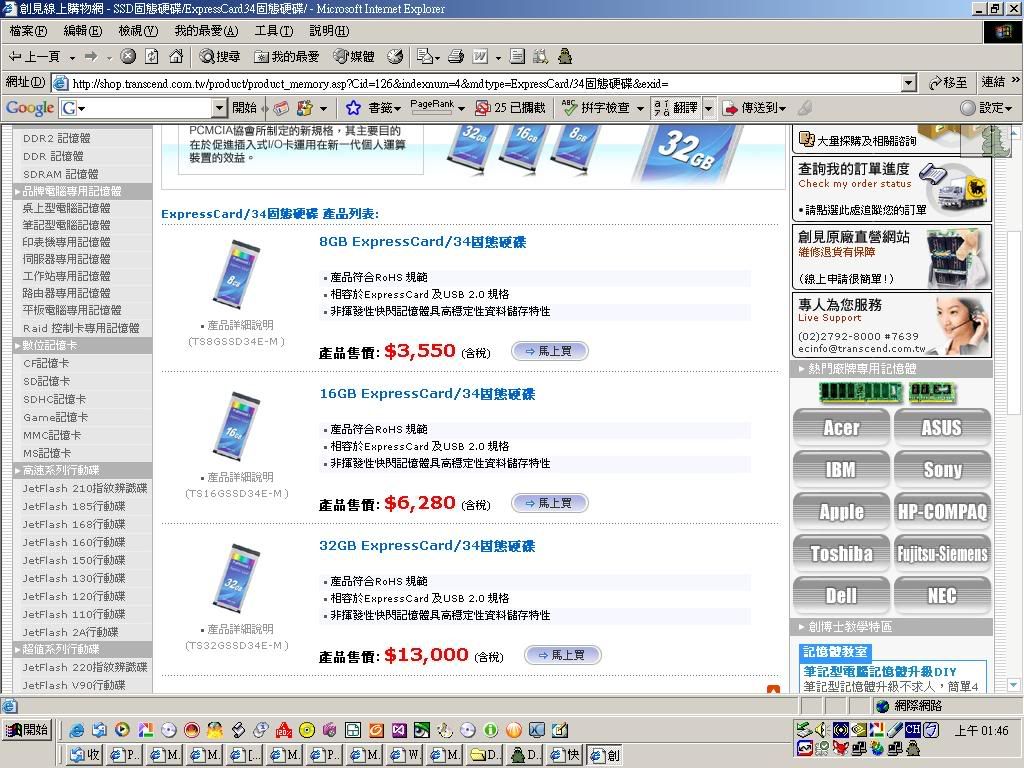Open the PageRank dropdown
This screenshot has height=768, width=1024.
click(x=461, y=108)
